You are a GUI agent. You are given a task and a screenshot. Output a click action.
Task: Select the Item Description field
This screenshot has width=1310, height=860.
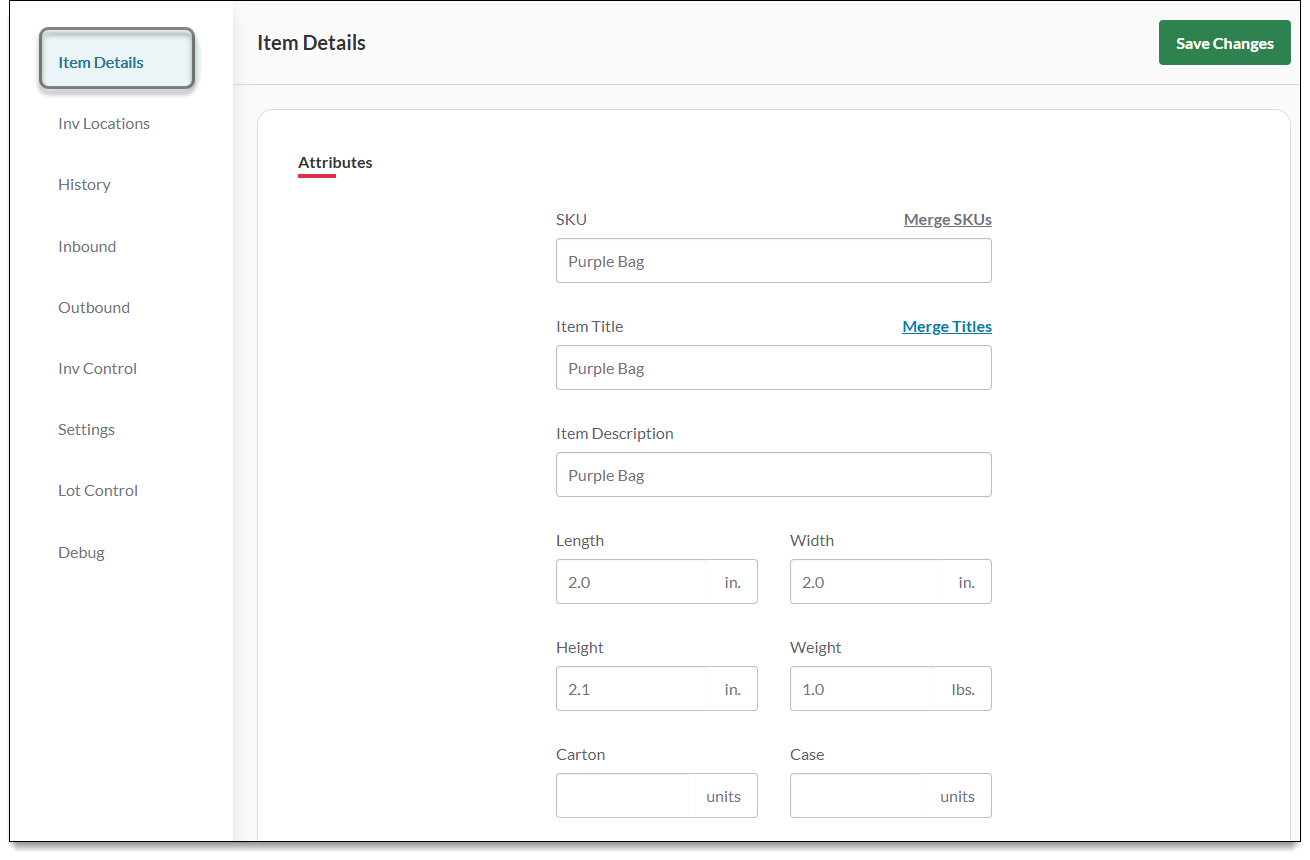[x=773, y=474]
